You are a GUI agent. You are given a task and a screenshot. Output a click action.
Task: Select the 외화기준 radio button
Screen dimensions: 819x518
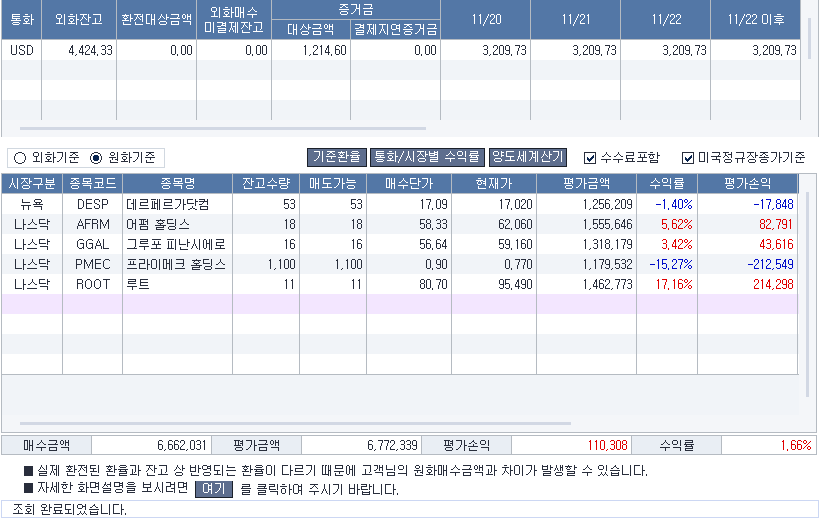point(19,158)
